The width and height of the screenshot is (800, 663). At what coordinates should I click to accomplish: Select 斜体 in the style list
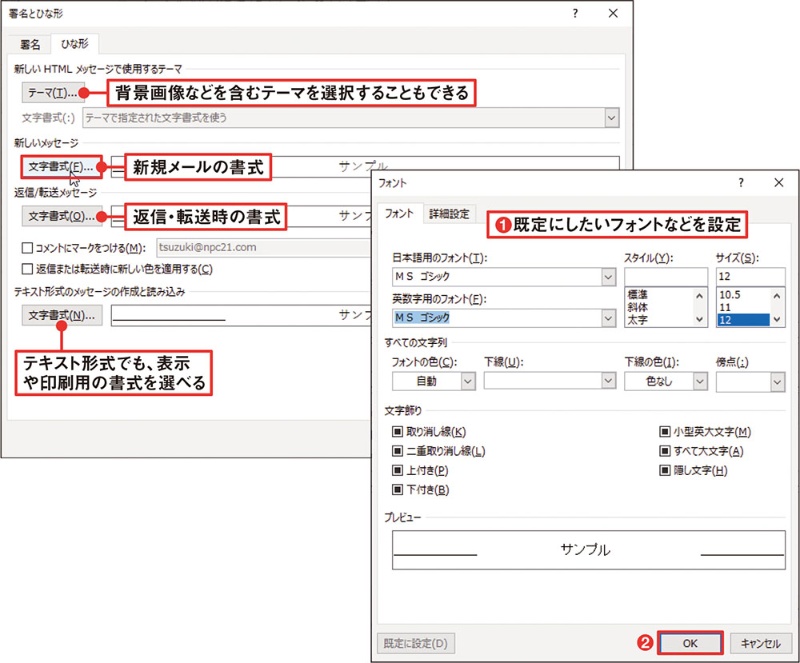[x=639, y=308]
